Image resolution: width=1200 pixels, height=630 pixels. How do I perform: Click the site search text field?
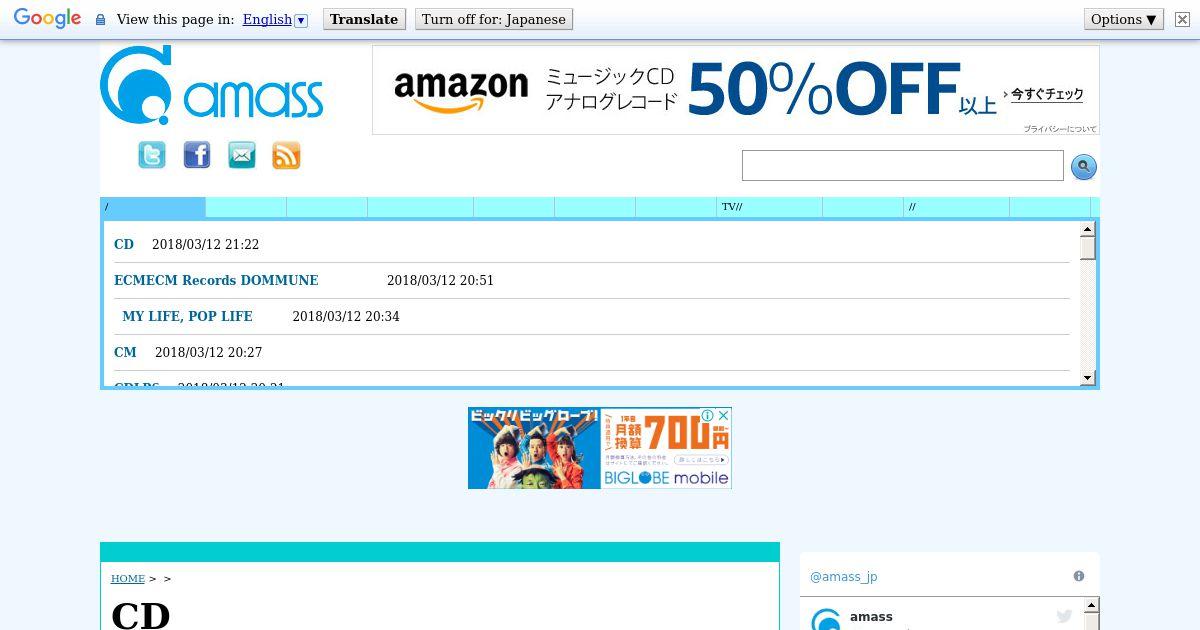(x=903, y=166)
